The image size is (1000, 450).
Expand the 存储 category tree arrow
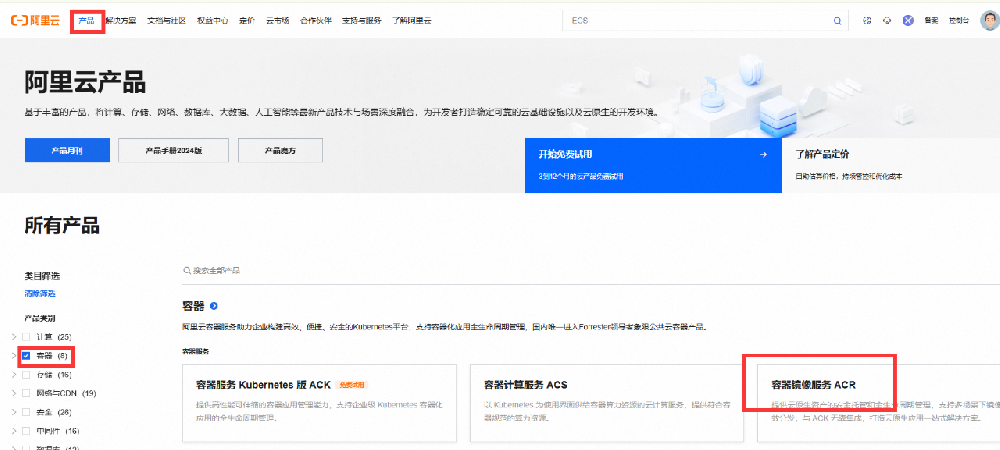coord(14,375)
